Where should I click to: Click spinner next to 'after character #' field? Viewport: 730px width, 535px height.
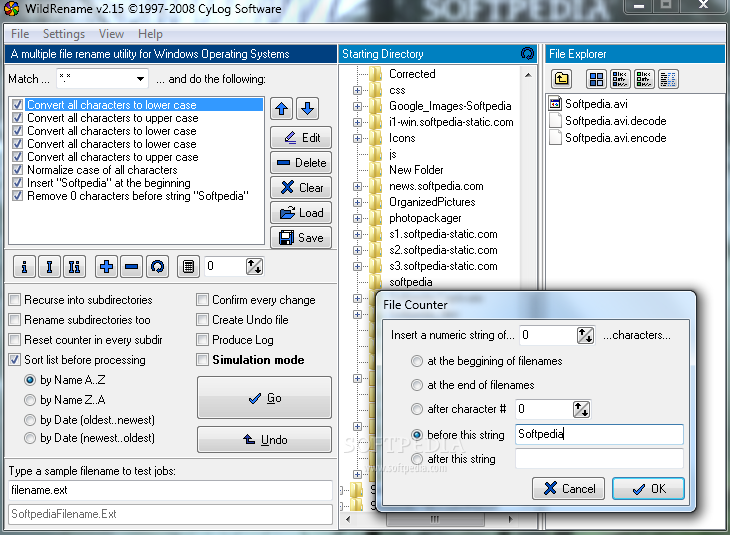581,409
